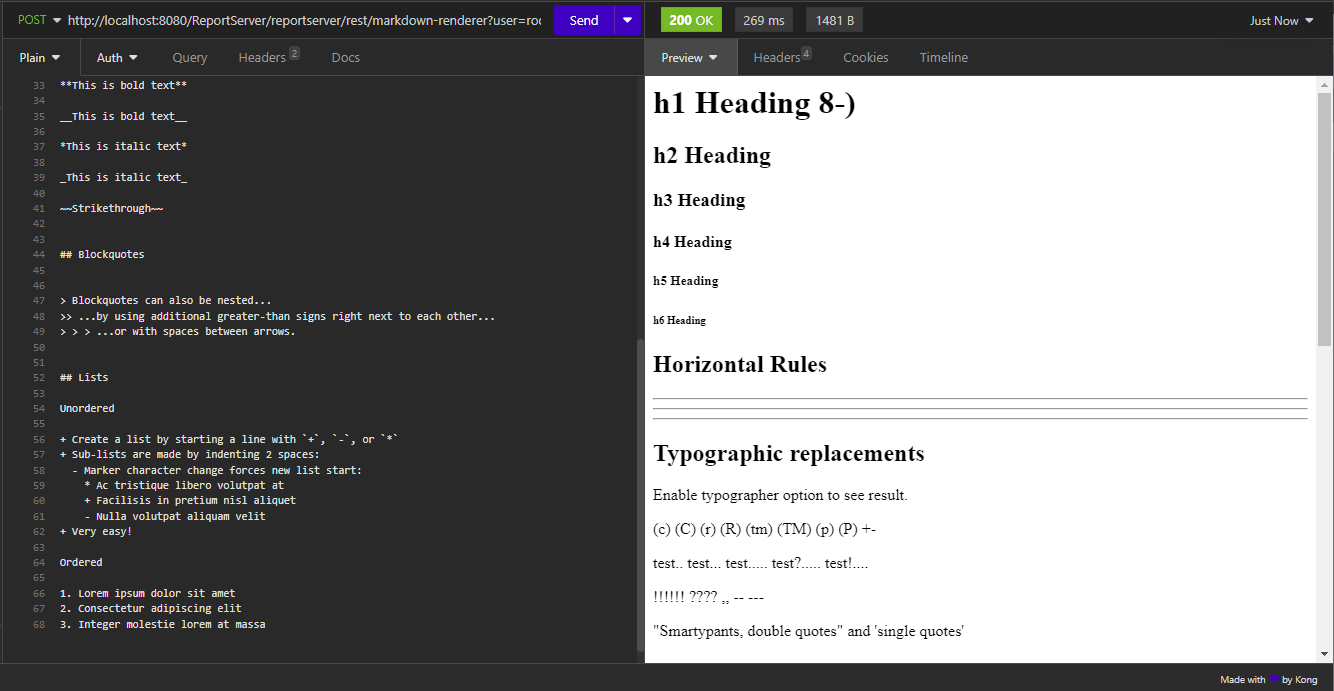Click the "test.. test... test....." preview line
The height and width of the screenshot is (691, 1334).
coord(760,563)
